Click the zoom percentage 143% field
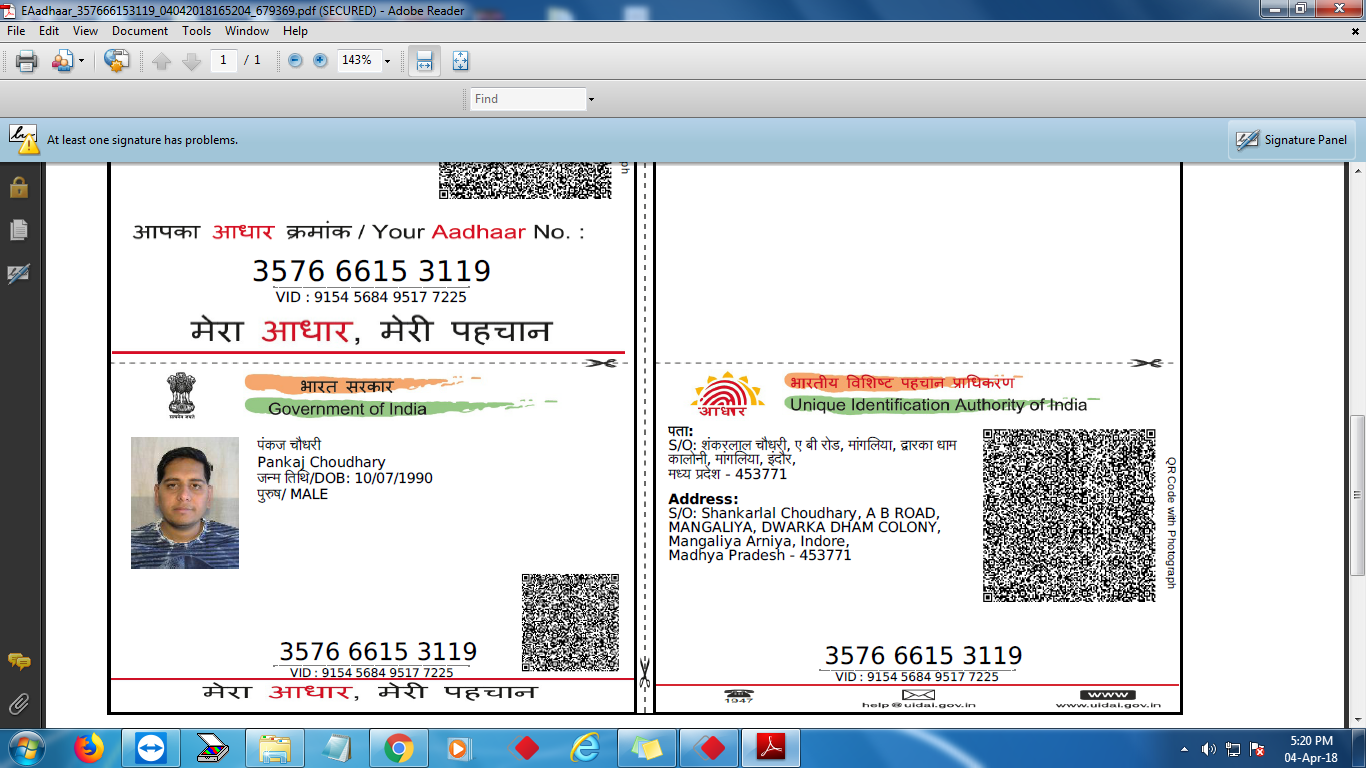1366x768 pixels. point(359,61)
